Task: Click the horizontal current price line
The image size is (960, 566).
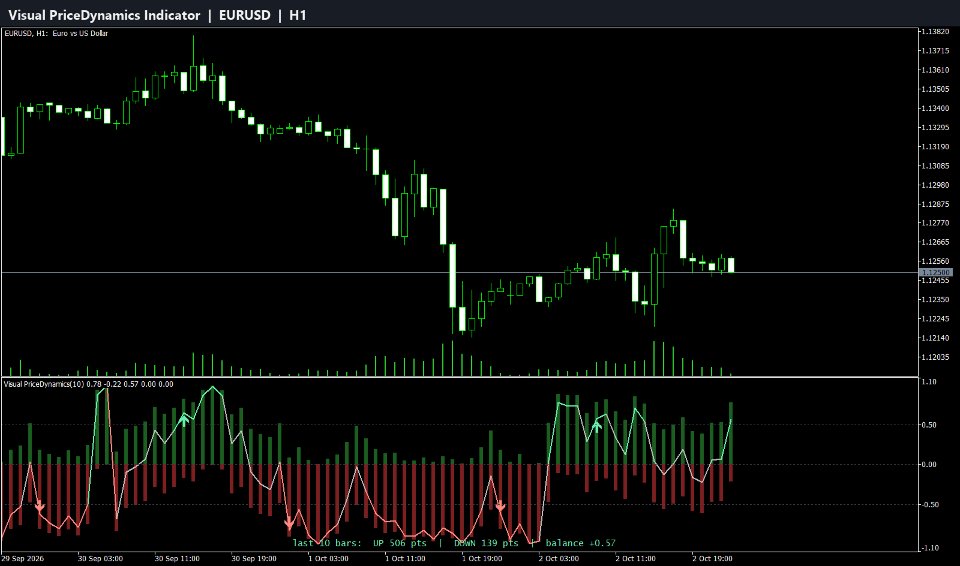Action: point(459,272)
